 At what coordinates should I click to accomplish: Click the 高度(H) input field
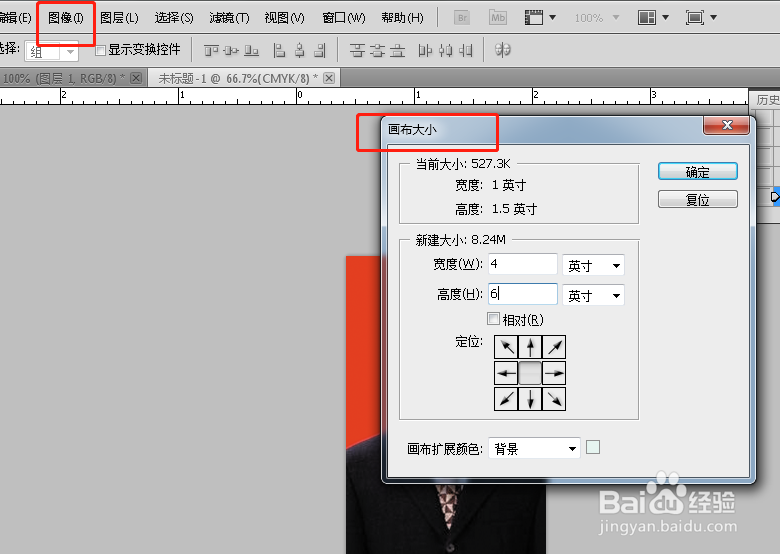523,294
